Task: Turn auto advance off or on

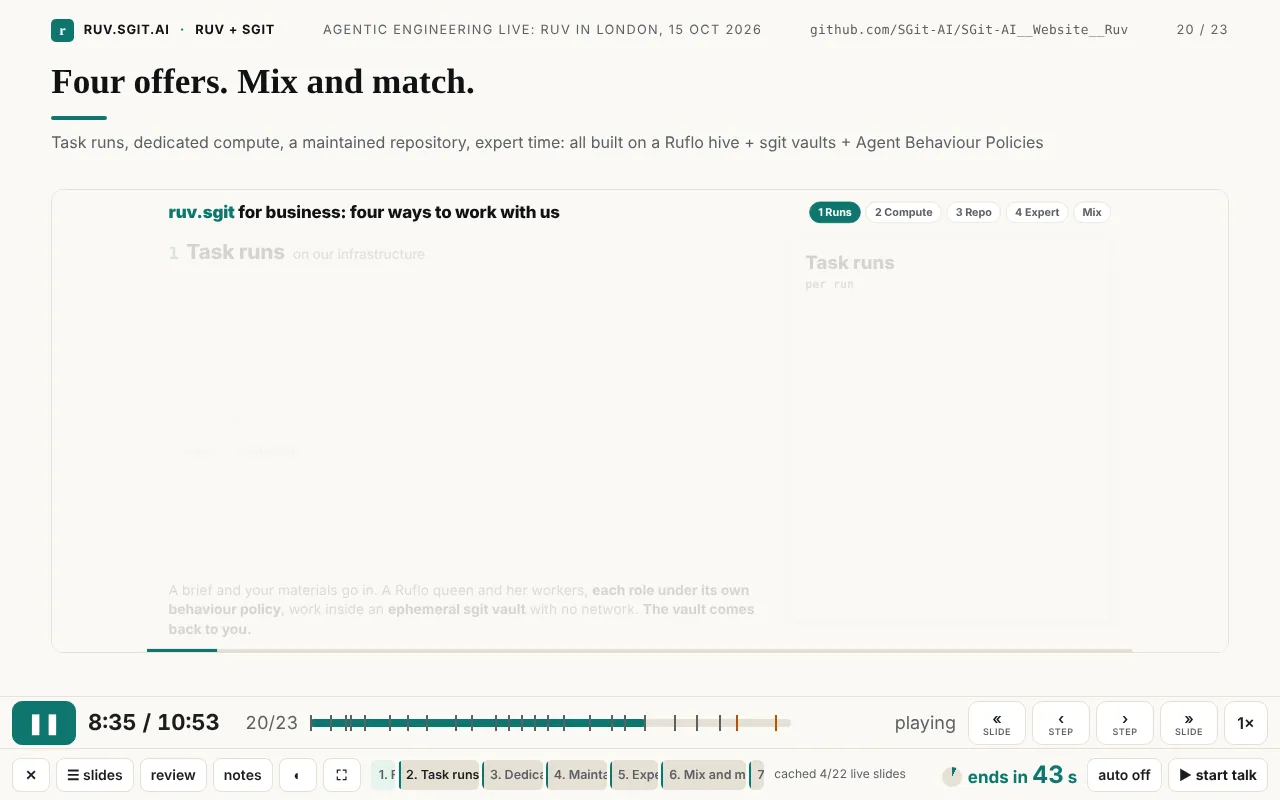Action: (x=1124, y=775)
